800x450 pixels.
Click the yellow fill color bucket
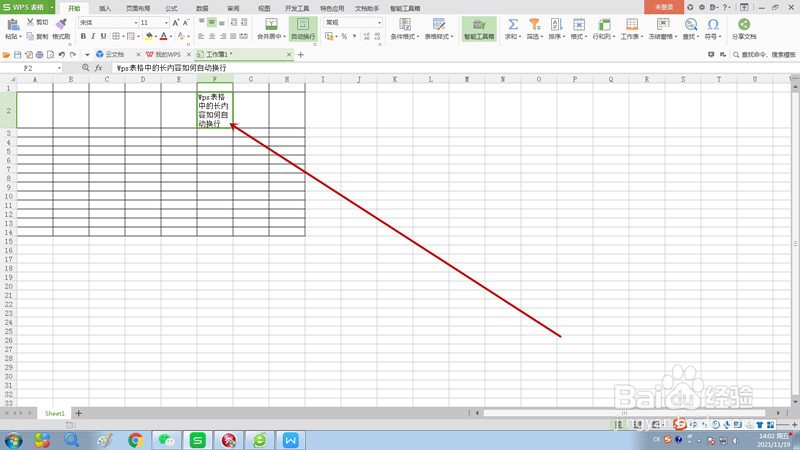click(149, 36)
